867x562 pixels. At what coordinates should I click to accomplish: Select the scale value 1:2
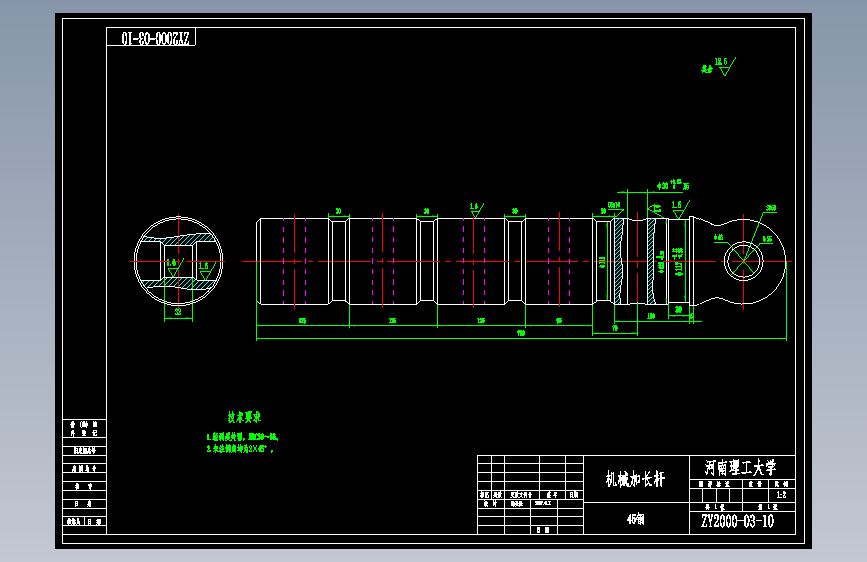pos(781,495)
